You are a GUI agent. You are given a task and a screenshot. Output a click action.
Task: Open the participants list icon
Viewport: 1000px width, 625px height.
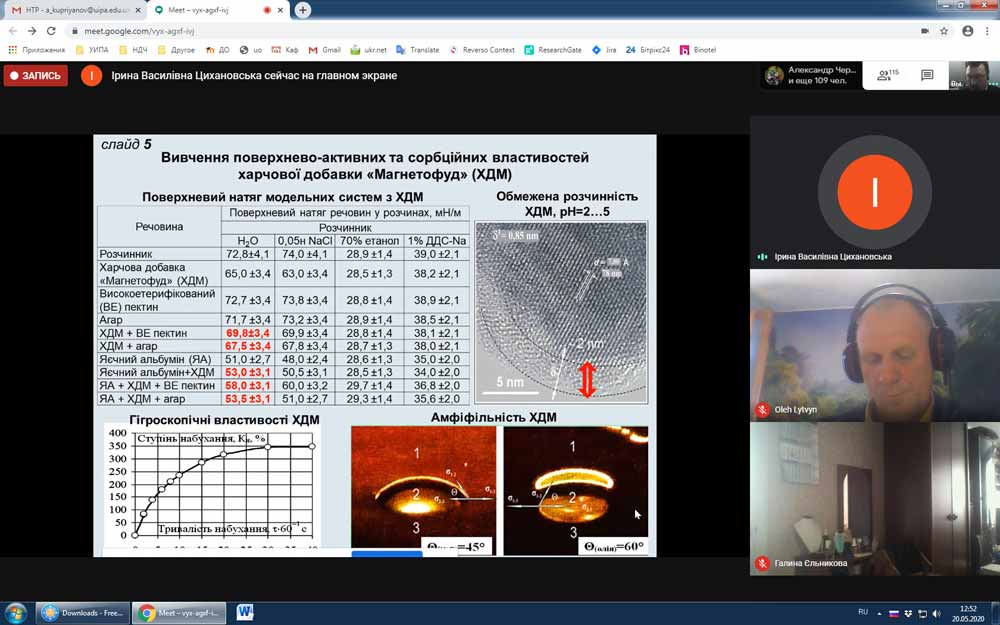pos(885,75)
